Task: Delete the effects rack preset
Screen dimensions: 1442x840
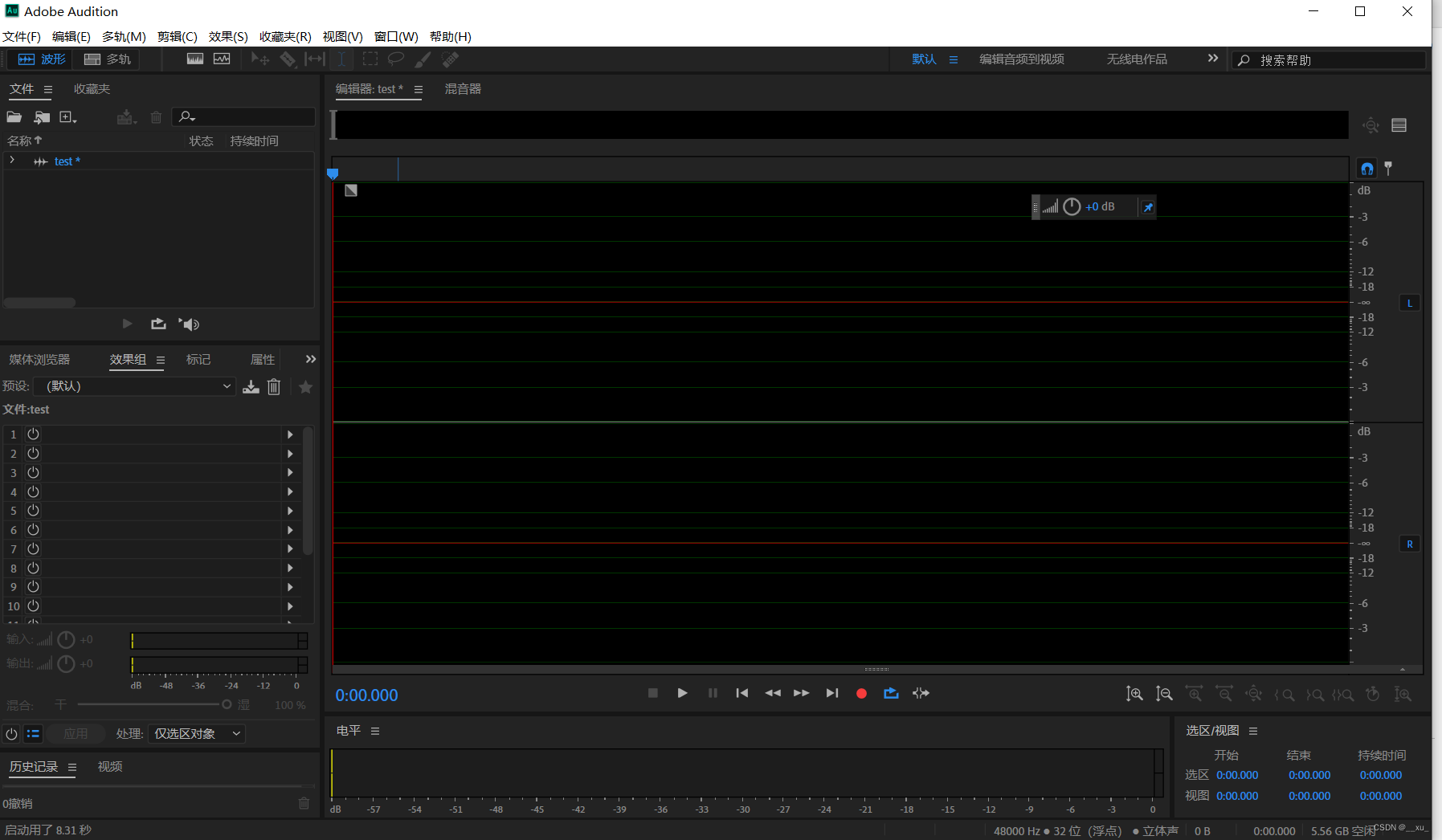Action: (274, 387)
